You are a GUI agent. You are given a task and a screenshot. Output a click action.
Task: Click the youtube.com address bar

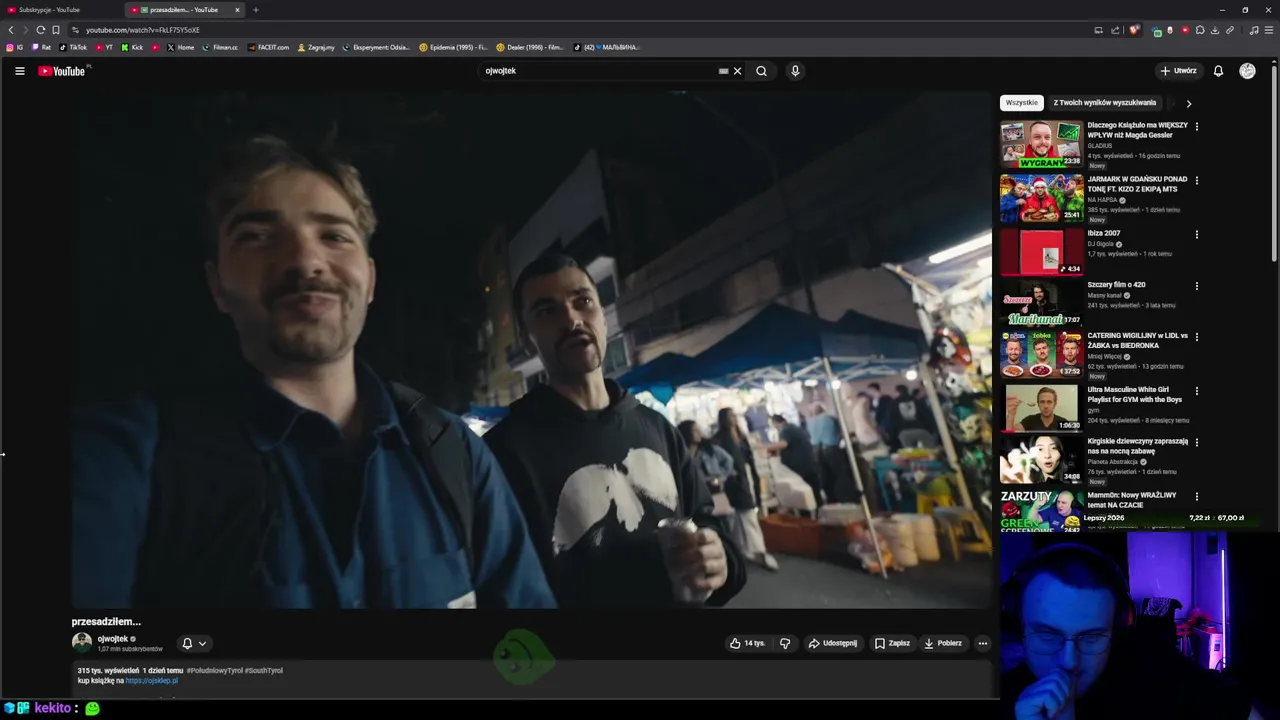[x=580, y=30]
